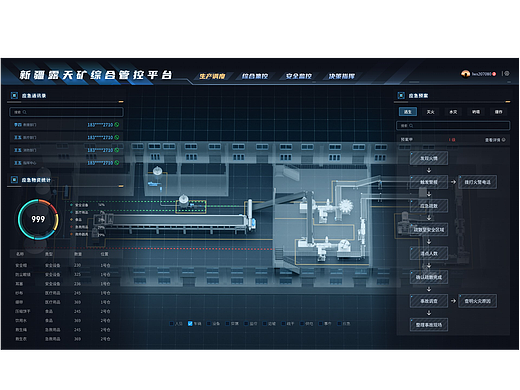Image resolution: width=520 pixels, height=390 pixels.
Task: Select the 逃生 plan tab
Action: pos(408,112)
